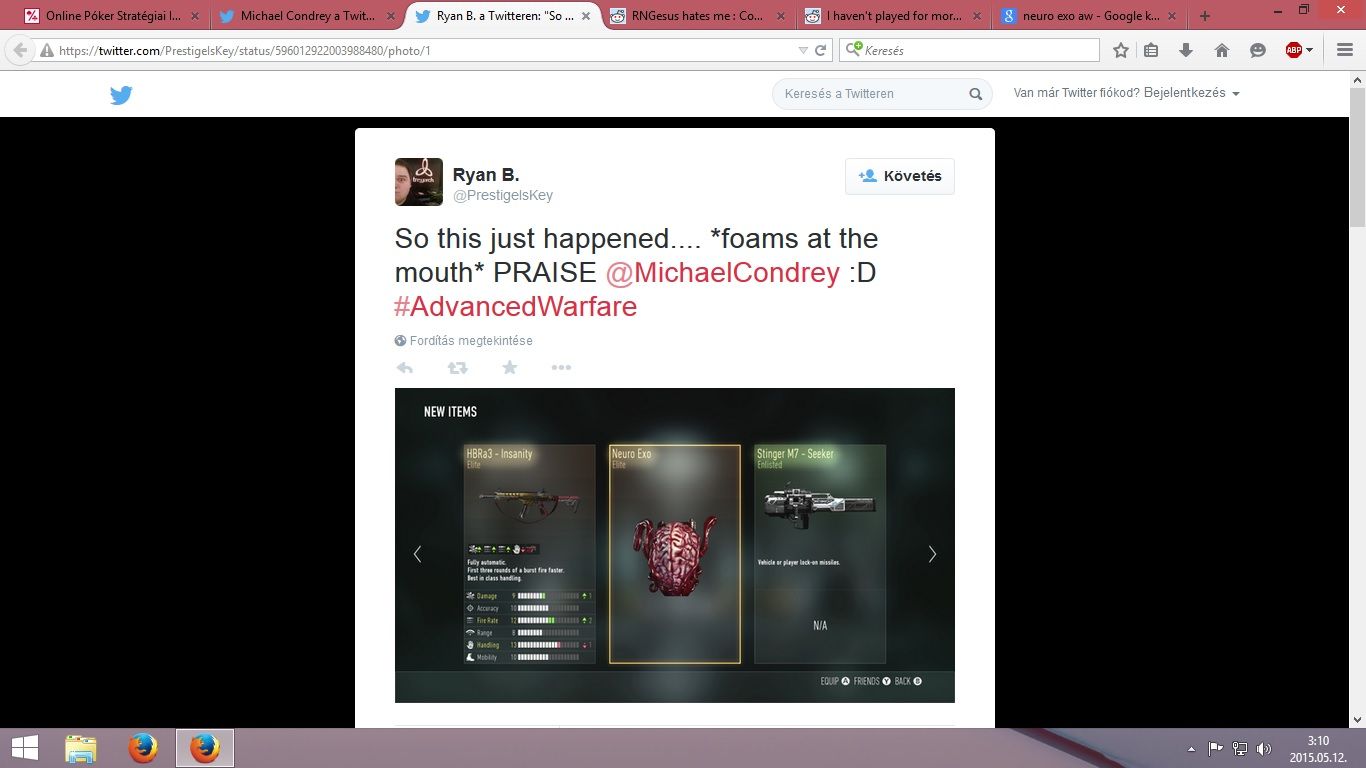The width and height of the screenshot is (1366, 768).
Task: Go to Firefox home page icon
Action: 1221,50
